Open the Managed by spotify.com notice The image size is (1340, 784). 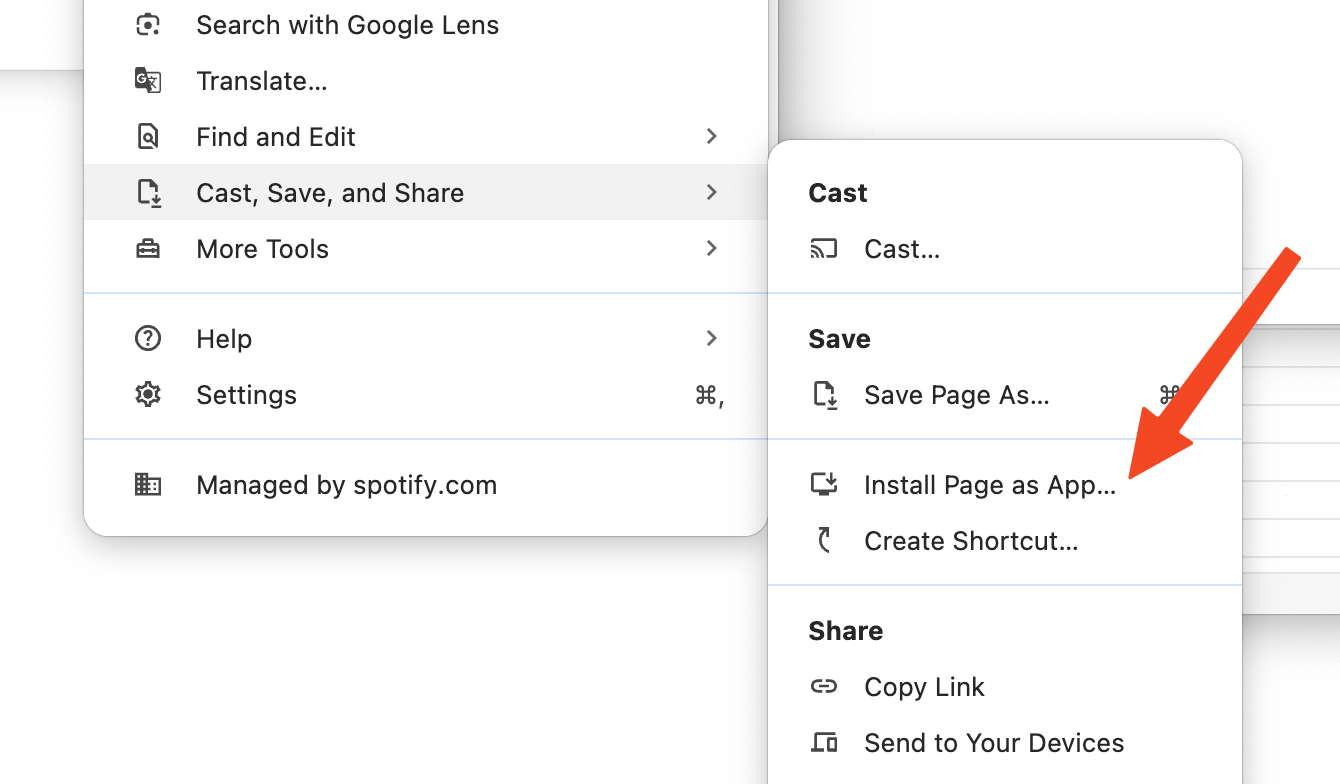(x=346, y=485)
